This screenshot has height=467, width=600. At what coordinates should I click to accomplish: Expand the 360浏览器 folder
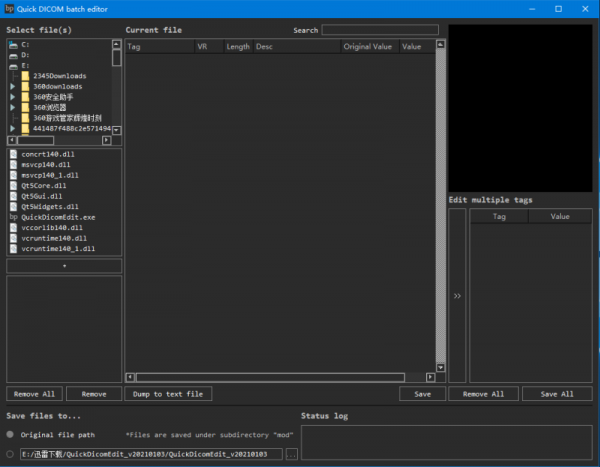click(13, 108)
